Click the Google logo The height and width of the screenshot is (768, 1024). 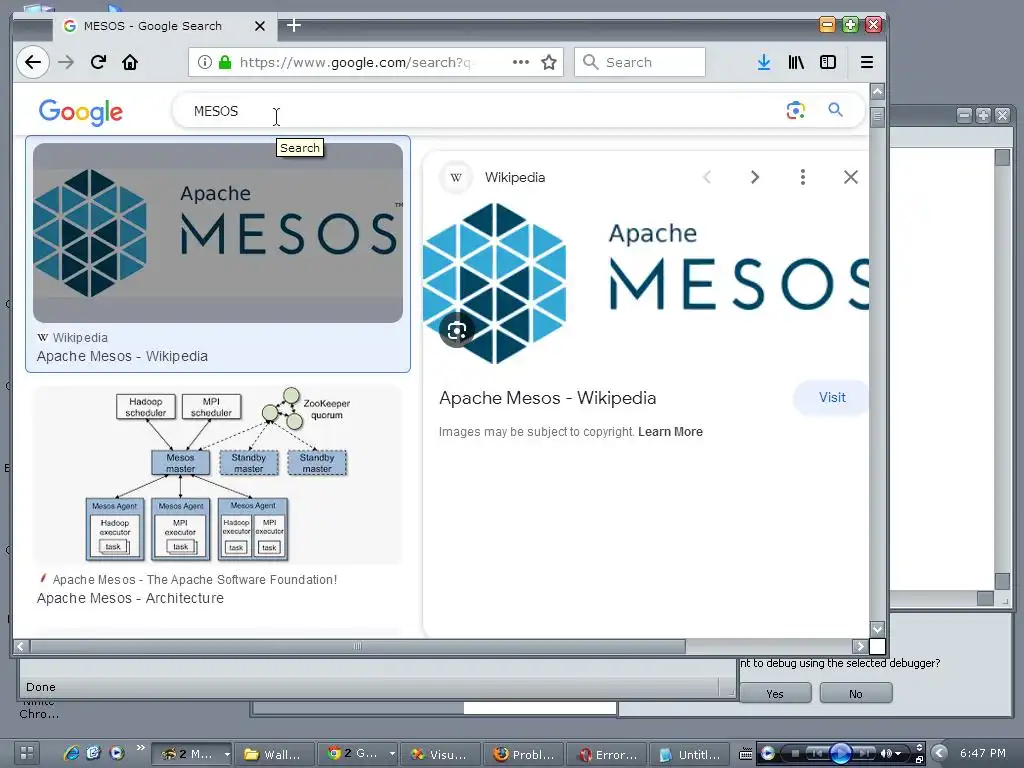click(x=80, y=112)
